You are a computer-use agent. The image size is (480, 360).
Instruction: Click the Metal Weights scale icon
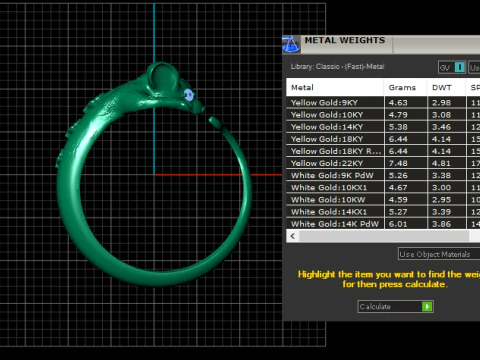(291, 45)
